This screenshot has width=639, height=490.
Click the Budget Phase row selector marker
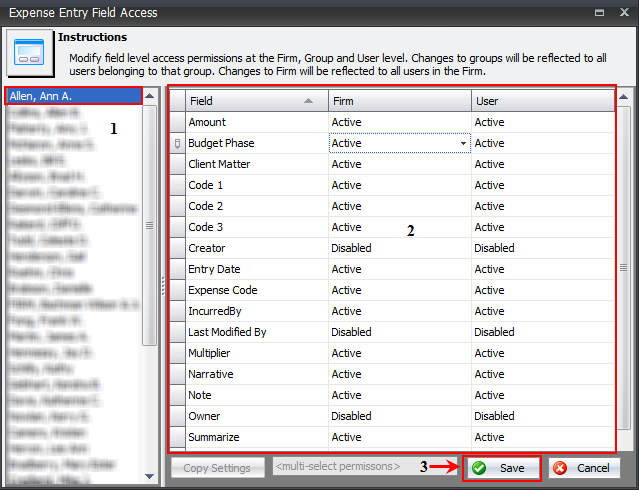pyautogui.click(x=177, y=143)
